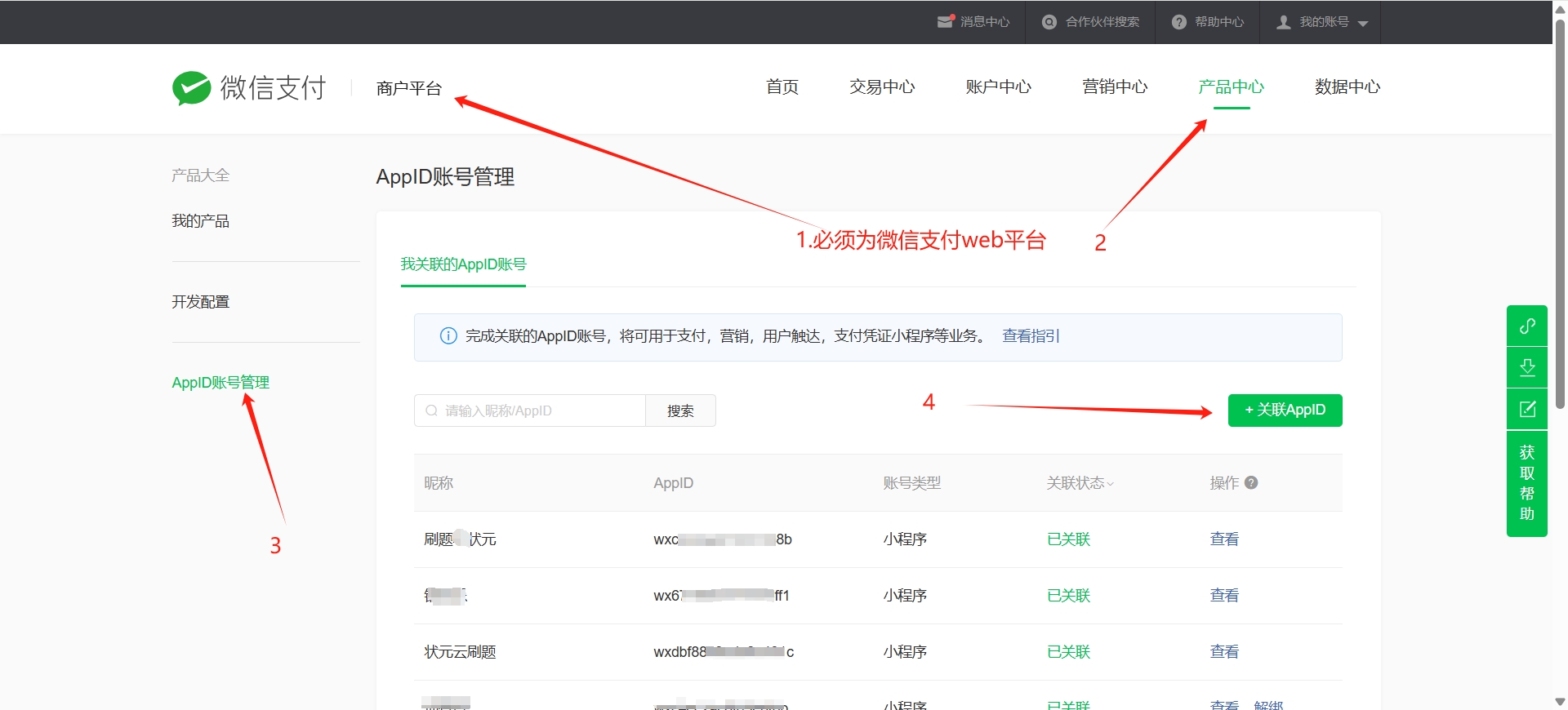1568x710 pixels.
Task: Click the scrollbar down arrow
Action: pos(1560,702)
